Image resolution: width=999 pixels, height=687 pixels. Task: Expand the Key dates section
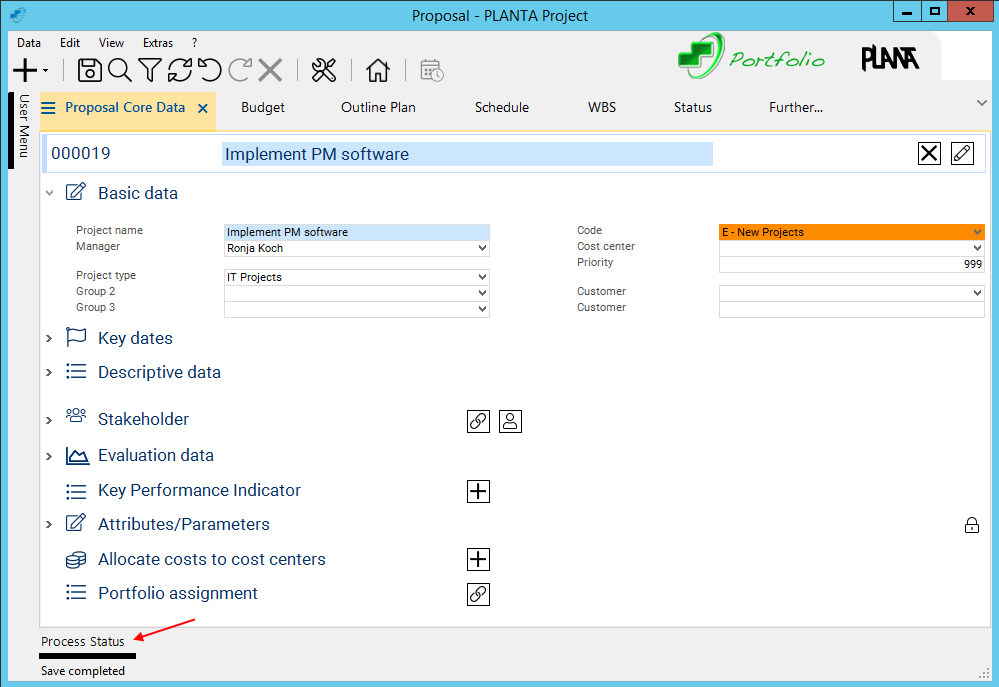[x=49, y=338]
